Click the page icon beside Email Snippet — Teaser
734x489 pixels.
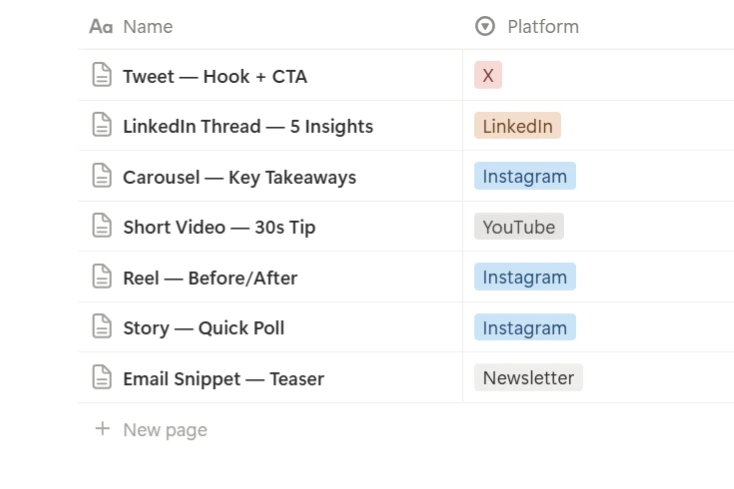(x=101, y=378)
